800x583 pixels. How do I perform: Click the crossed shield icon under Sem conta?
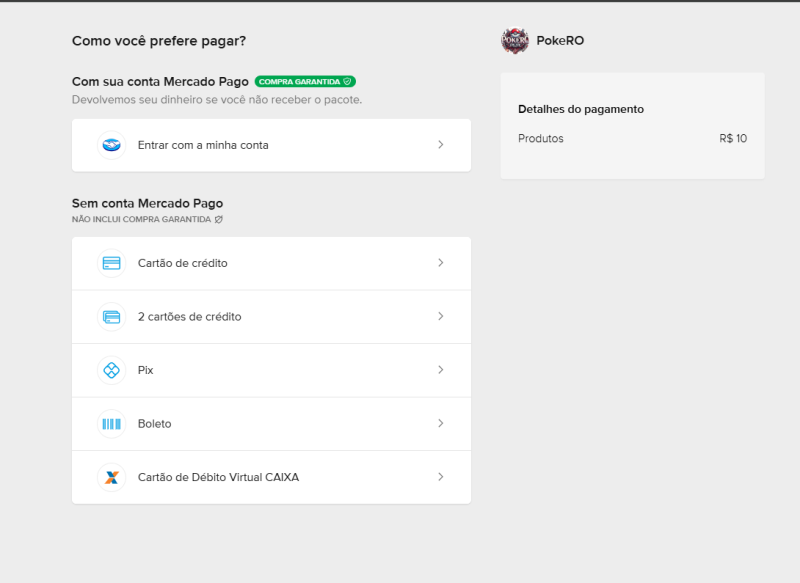pos(219,219)
